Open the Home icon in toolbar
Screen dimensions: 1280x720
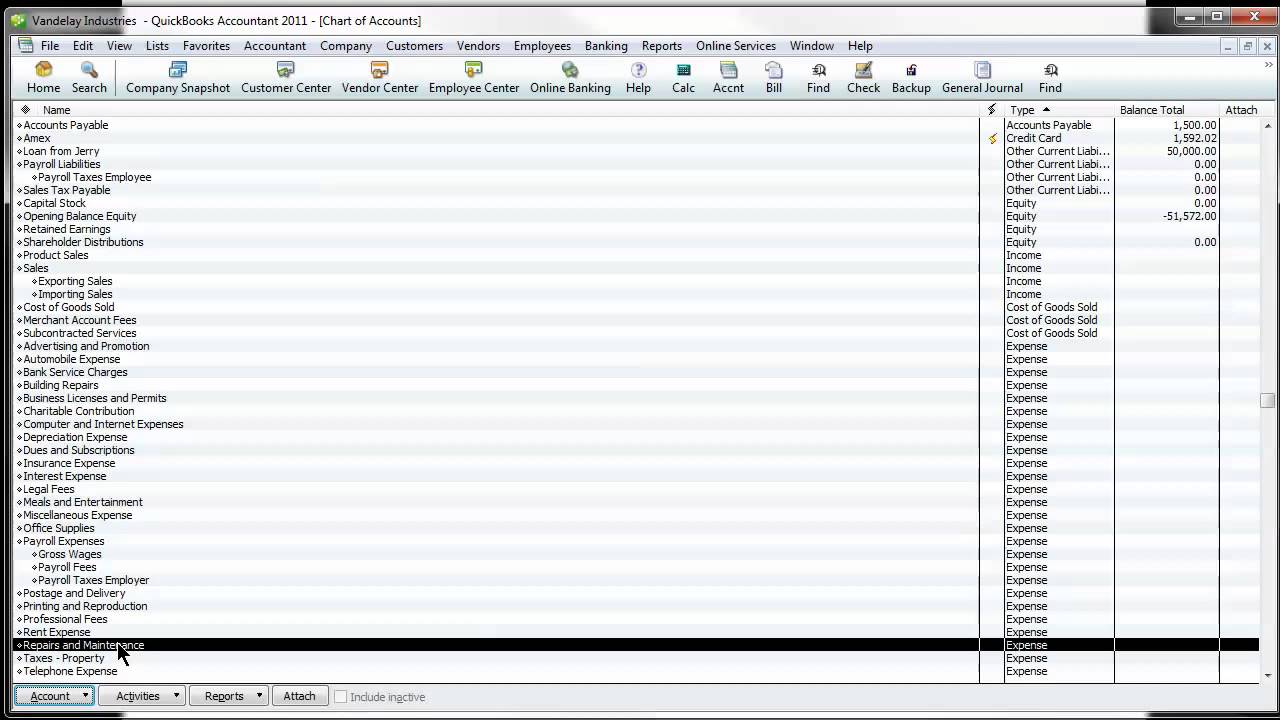(x=43, y=78)
